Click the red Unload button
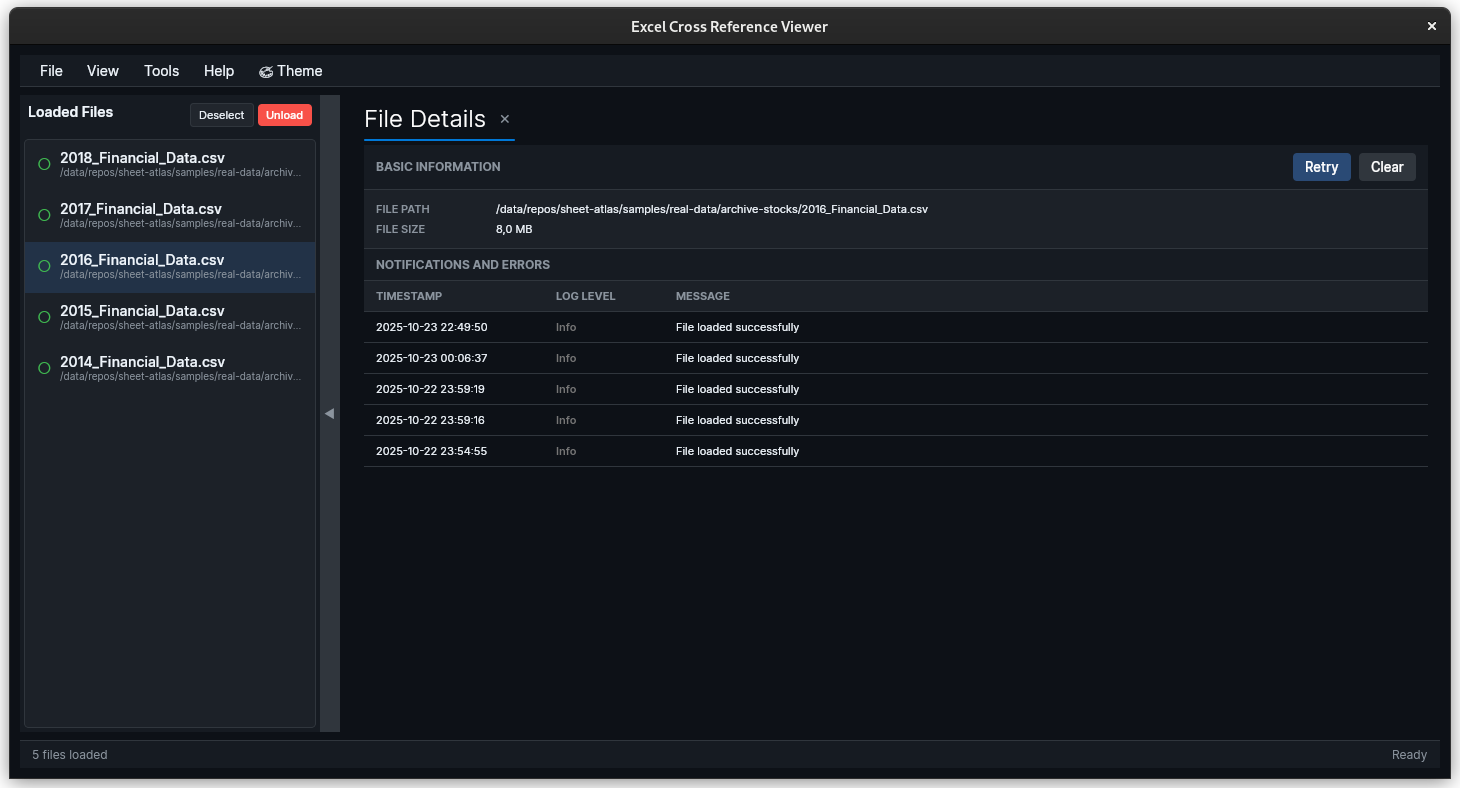The image size is (1460, 788). (284, 115)
